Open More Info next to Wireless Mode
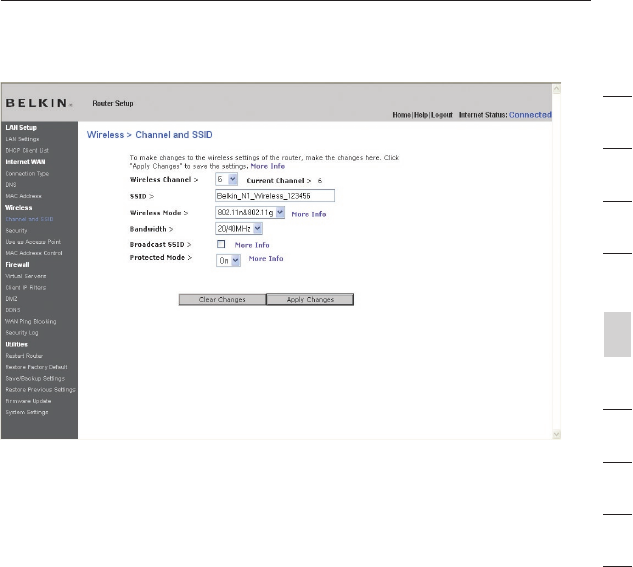This screenshot has height=567, width=633. (x=308, y=214)
